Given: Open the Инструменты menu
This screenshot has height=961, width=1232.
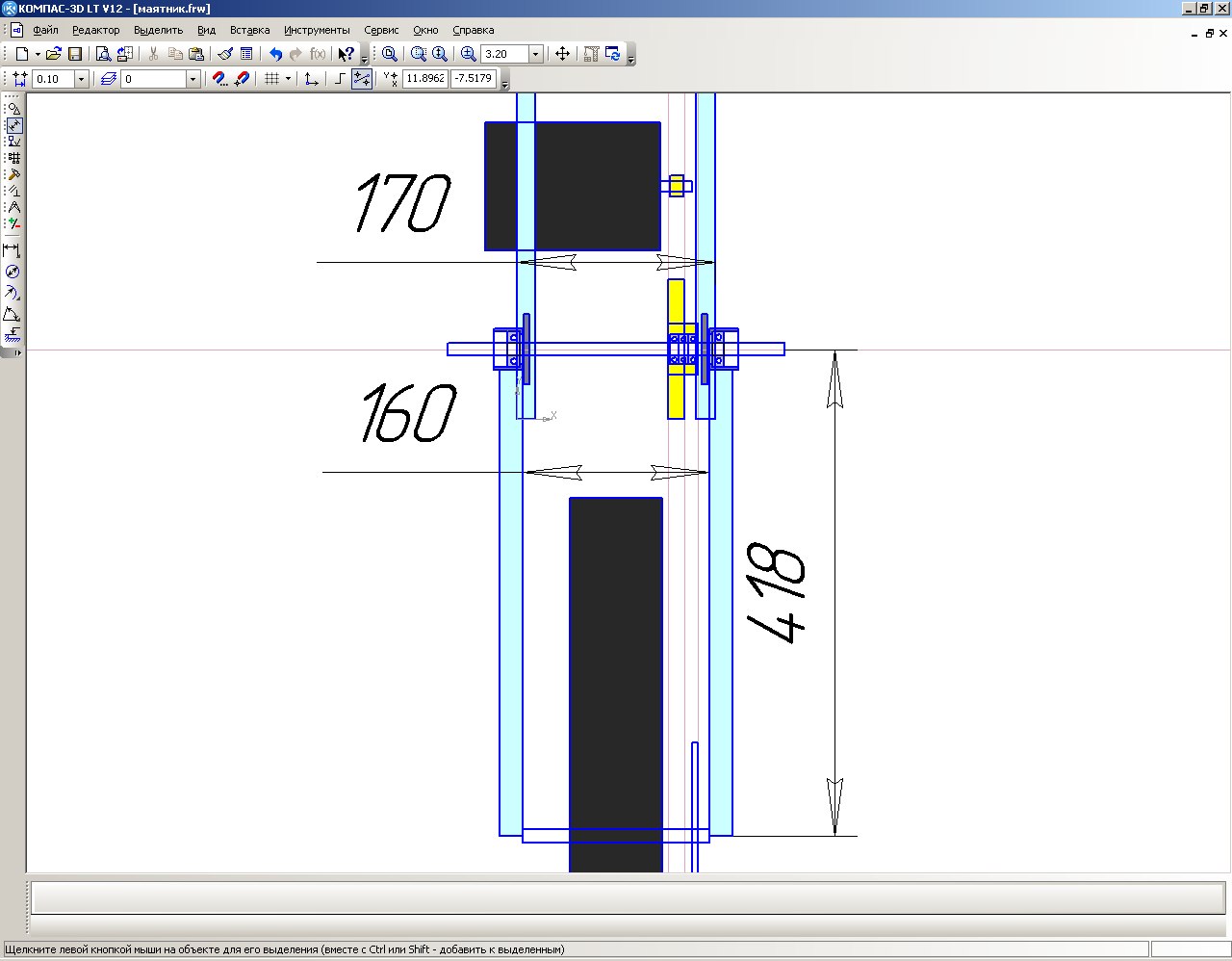Looking at the screenshot, I should pos(317,30).
